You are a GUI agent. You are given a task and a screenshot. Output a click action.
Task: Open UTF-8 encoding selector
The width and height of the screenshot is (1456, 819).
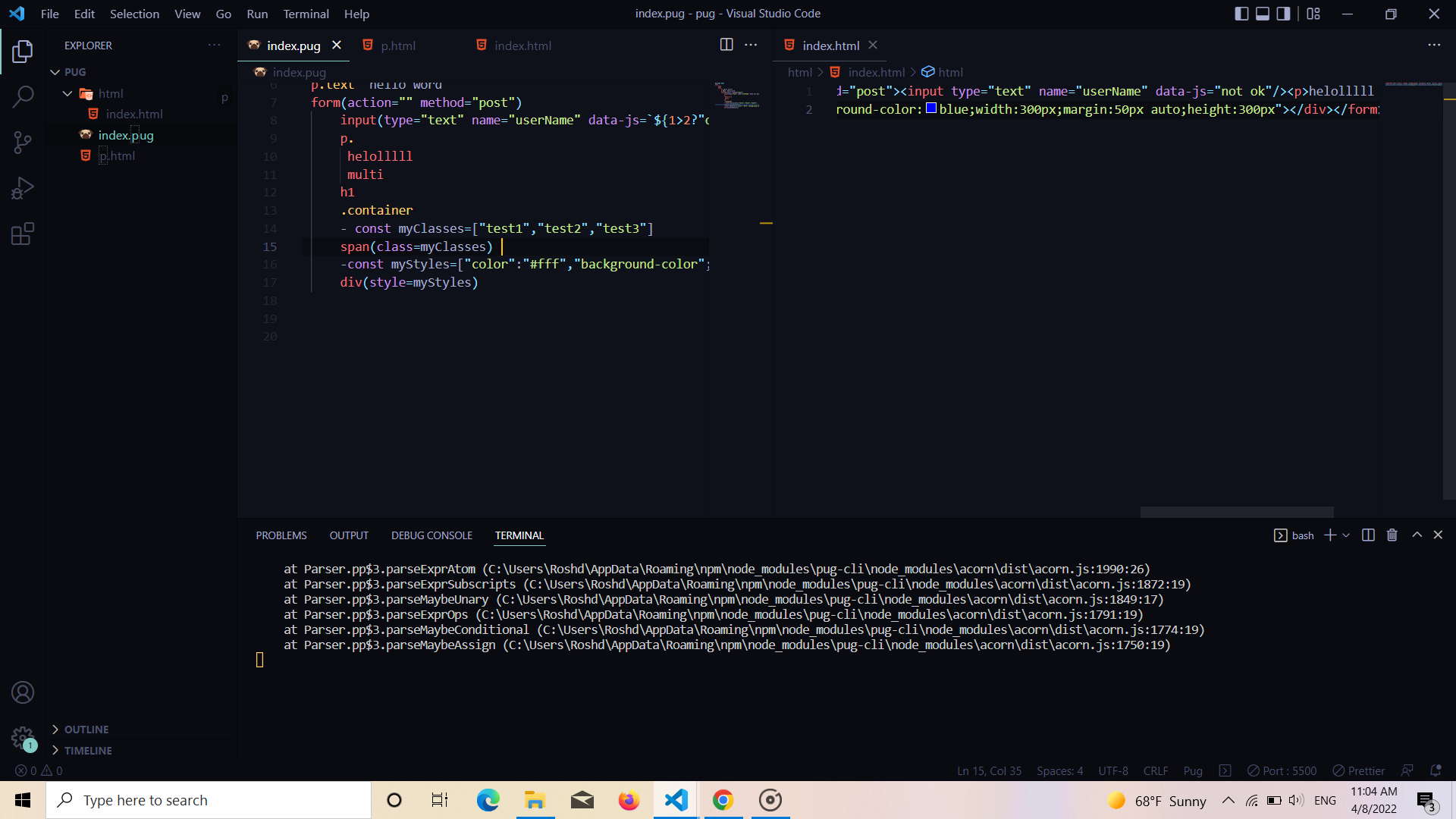(x=1113, y=770)
